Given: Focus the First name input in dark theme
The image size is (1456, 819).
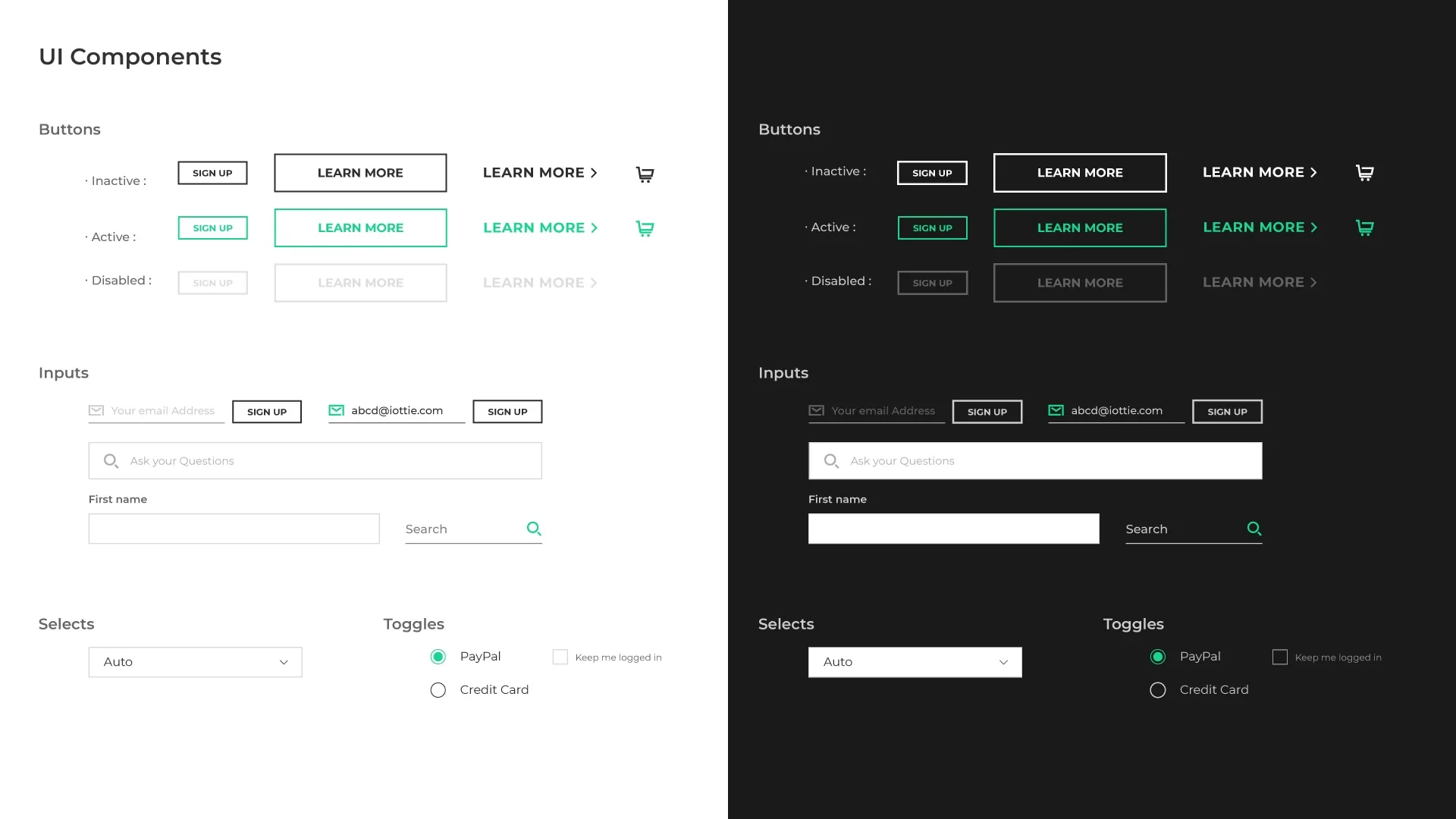Looking at the screenshot, I should click(953, 529).
